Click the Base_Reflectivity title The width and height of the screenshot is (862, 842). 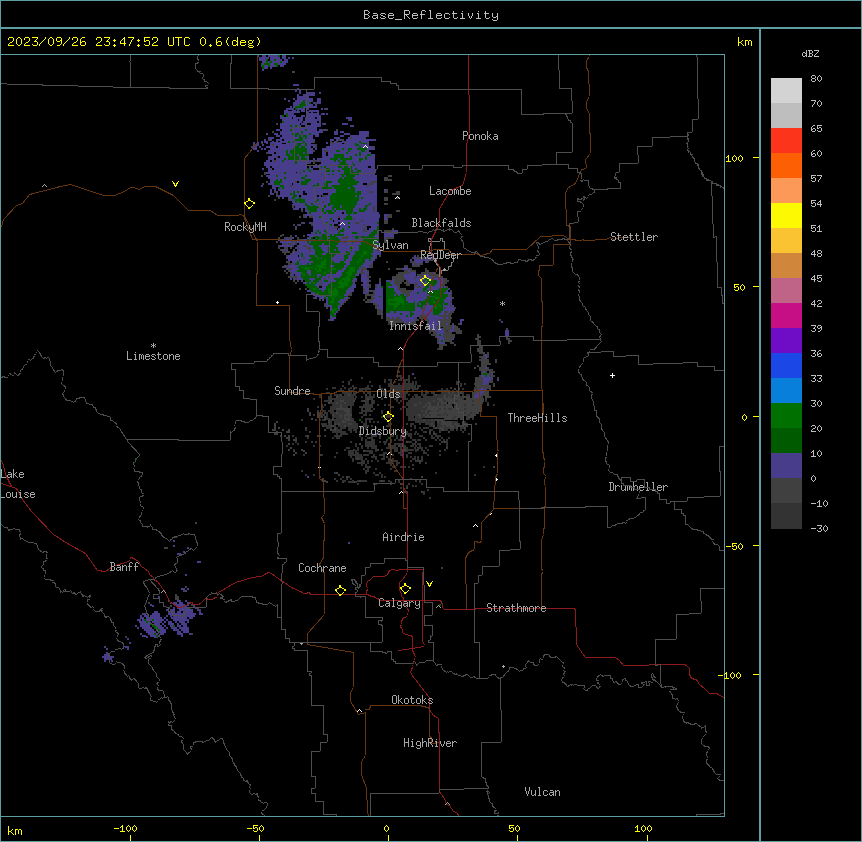pyautogui.click(x=431, y=15)
